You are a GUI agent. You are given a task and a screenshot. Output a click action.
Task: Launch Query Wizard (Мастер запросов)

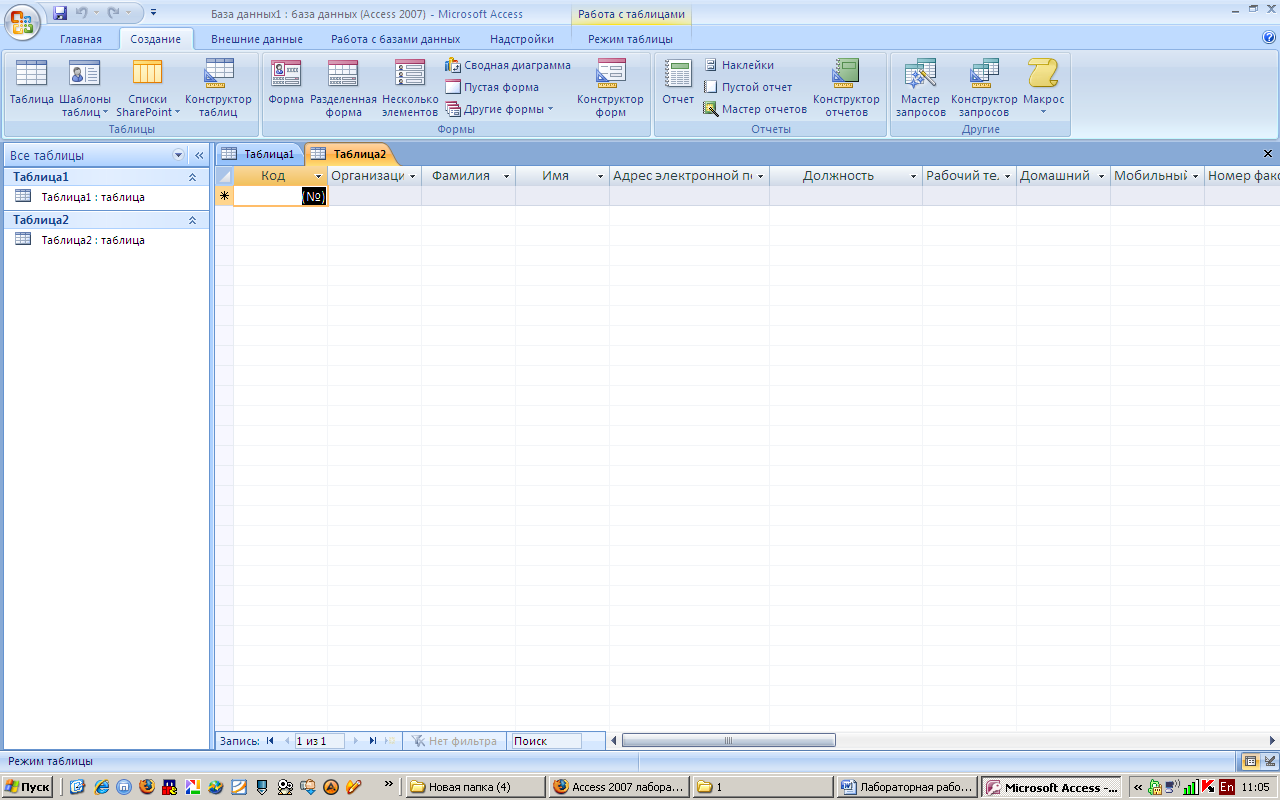point(920,88)
